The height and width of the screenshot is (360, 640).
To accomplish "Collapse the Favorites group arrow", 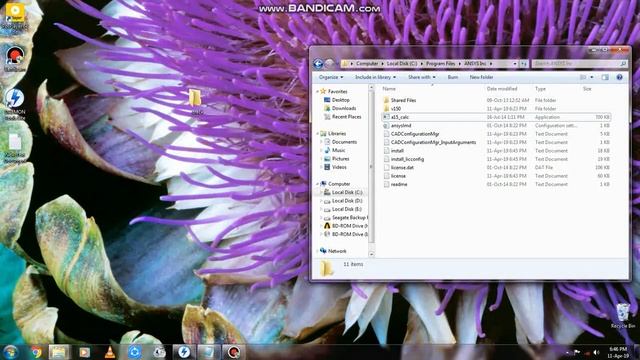I will point(318,91).
